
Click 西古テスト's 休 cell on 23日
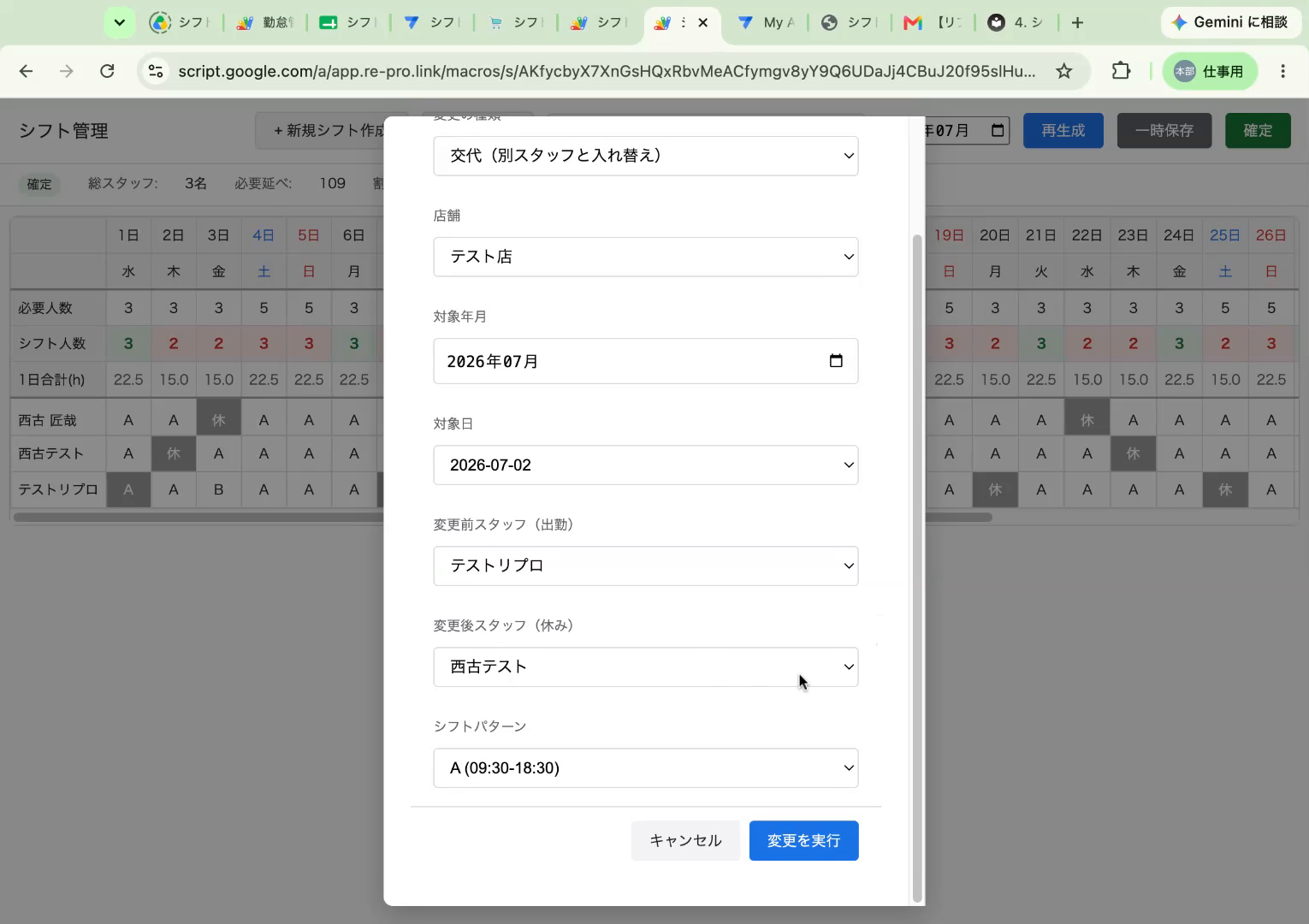[1133, 453]
